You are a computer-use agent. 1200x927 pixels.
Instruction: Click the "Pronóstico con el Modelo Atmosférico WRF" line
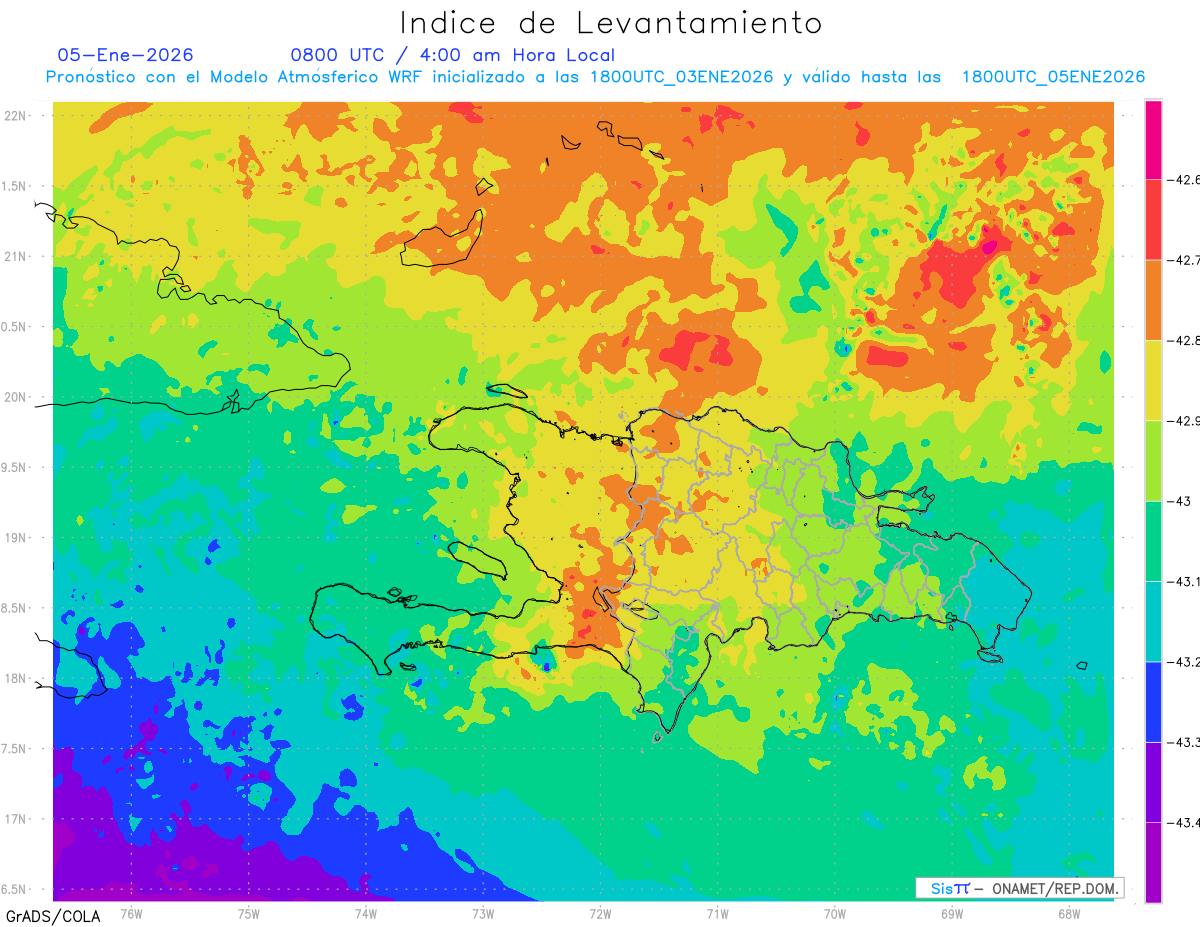pyautogui.click(x=595, y=77)
